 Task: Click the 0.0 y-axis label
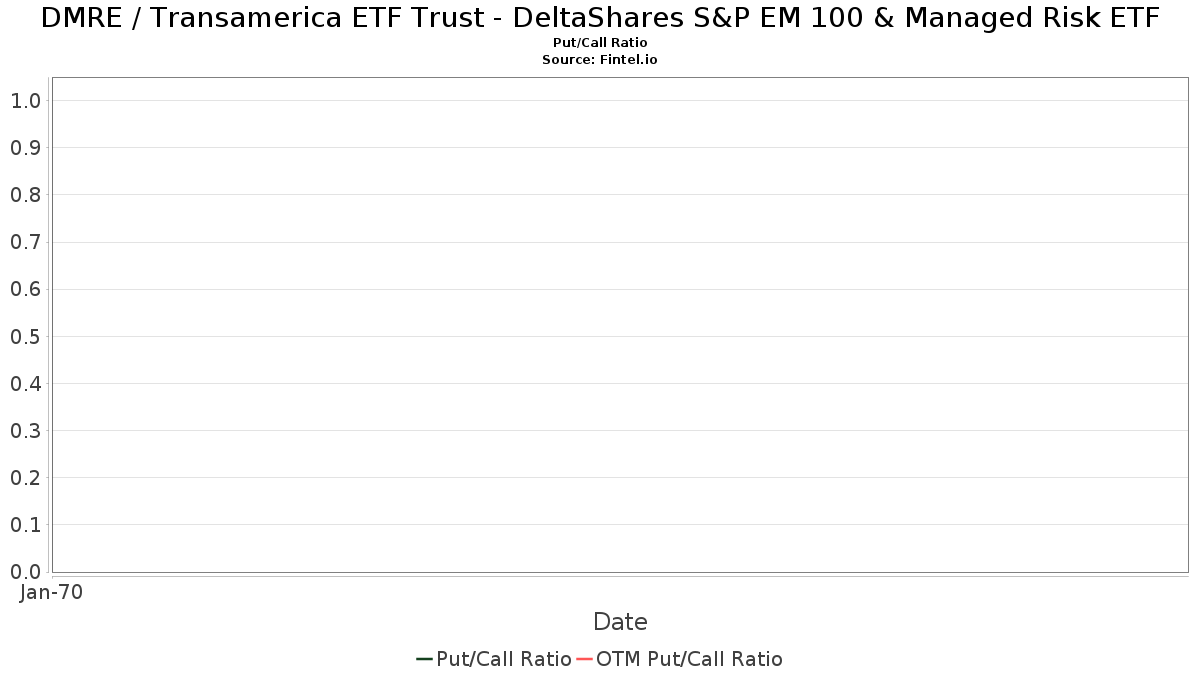[x=25, y=572]
